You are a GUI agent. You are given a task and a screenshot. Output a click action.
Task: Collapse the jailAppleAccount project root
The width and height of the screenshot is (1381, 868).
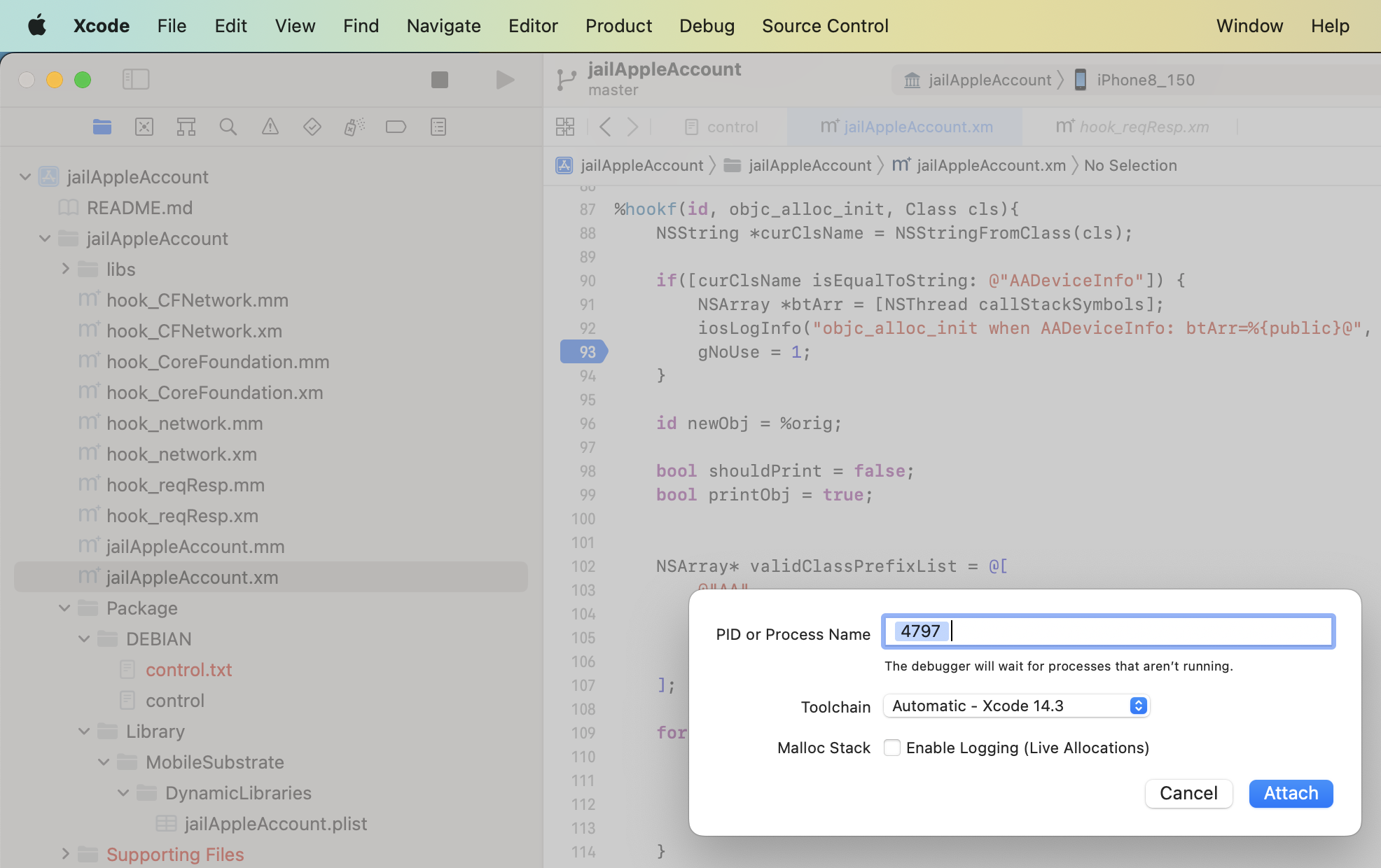tap(25, 176)
